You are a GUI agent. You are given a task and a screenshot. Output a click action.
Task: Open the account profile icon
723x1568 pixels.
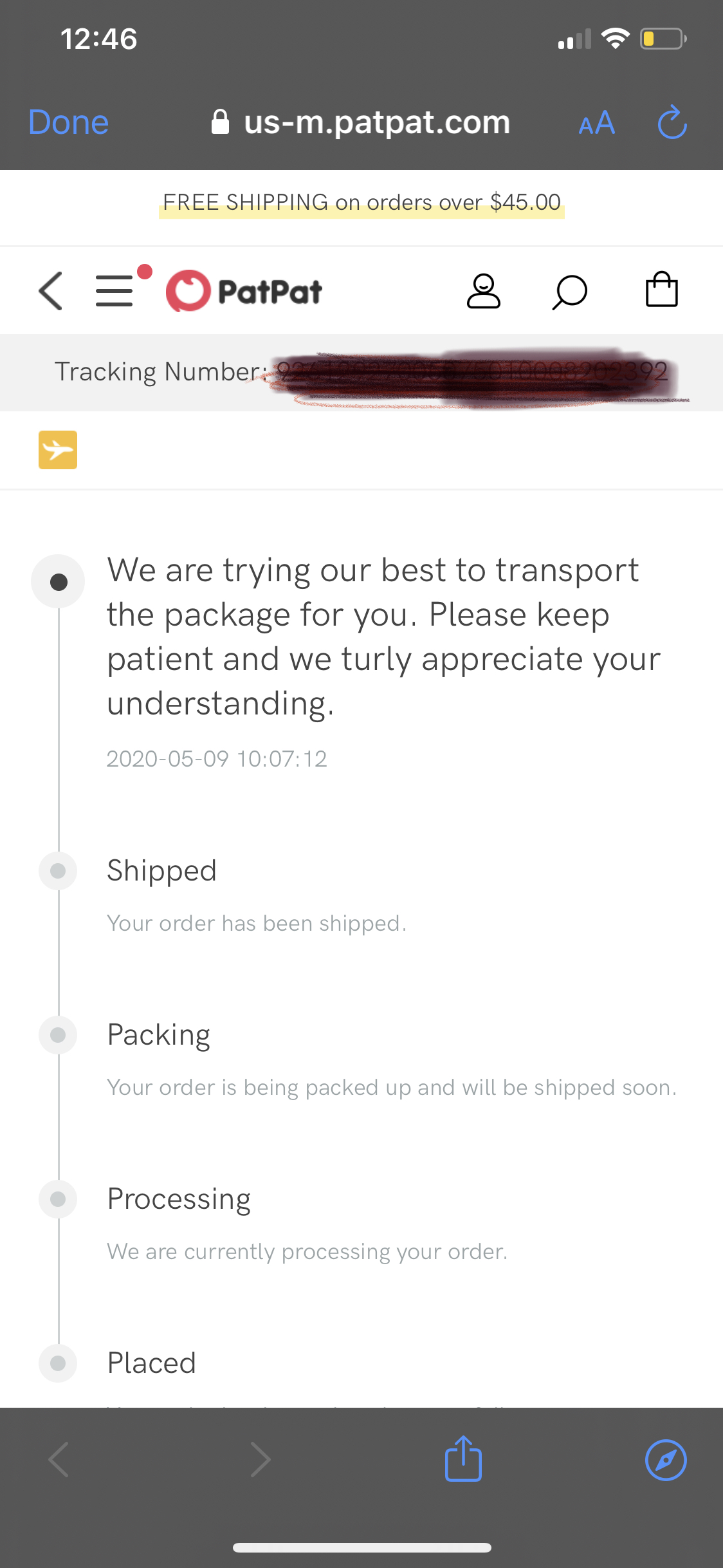pos(483,291)
